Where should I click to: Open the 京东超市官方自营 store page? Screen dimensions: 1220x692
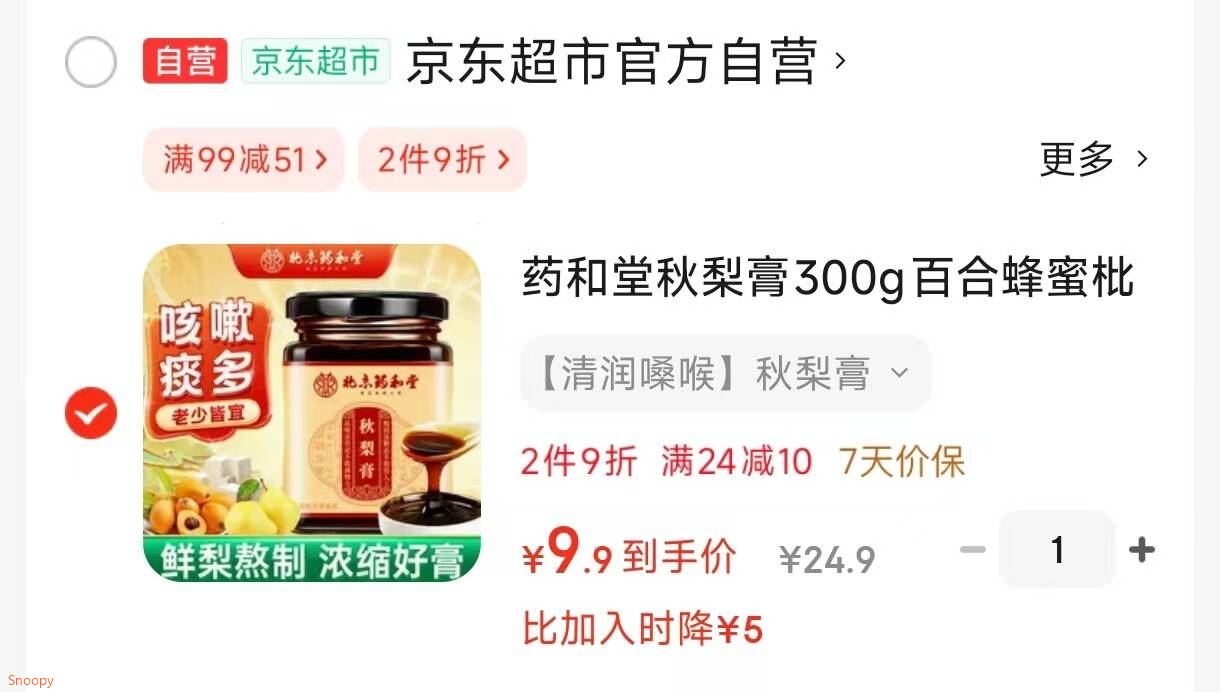(612, 61)
